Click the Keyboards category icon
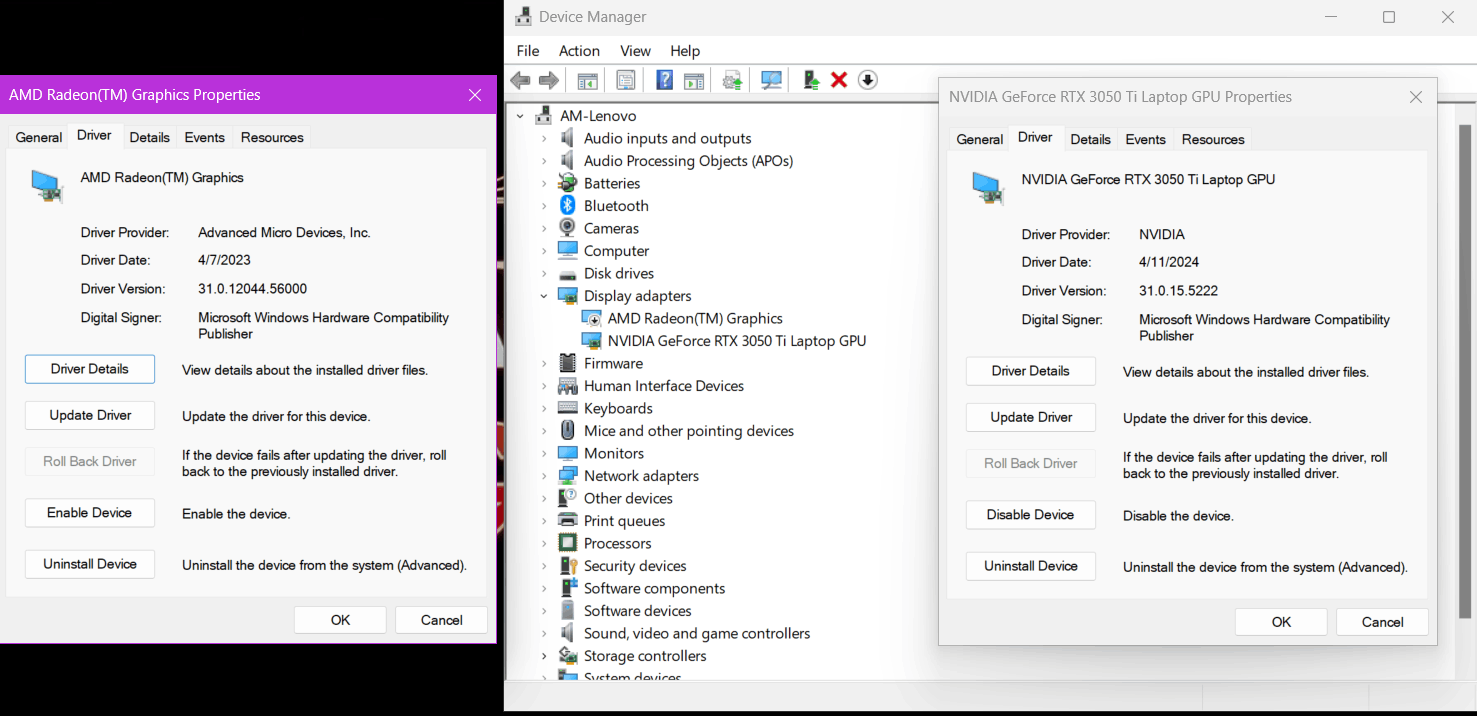The width and height of the screenshot is (1477, 716). coord(567,408)
